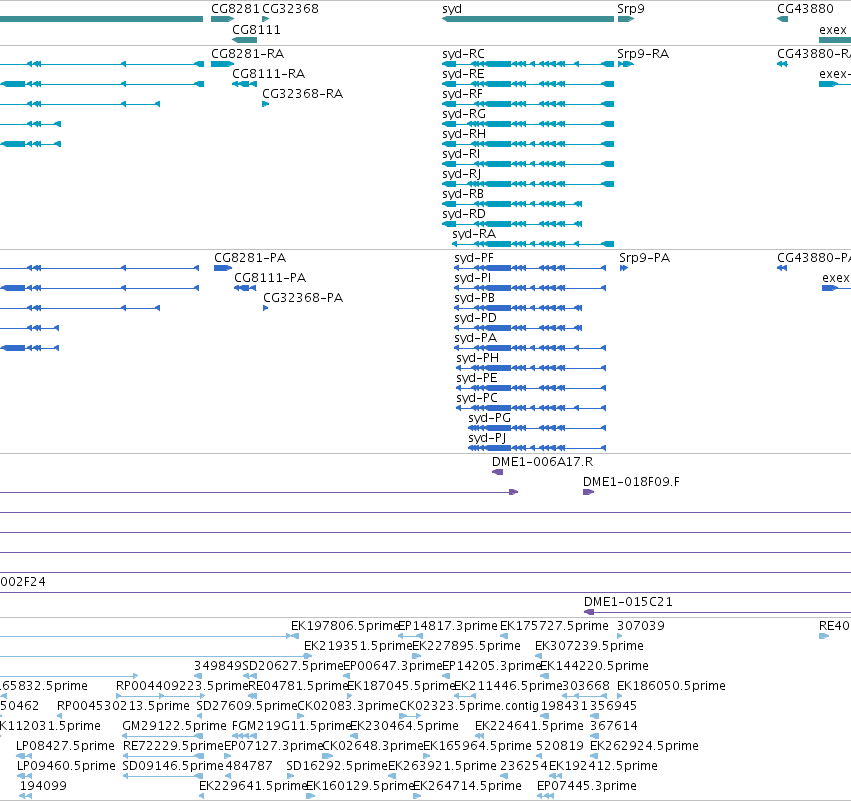Click EST EK229641.5prime
Viewport: 851px width, 801px height.
(x=253, y=786)
